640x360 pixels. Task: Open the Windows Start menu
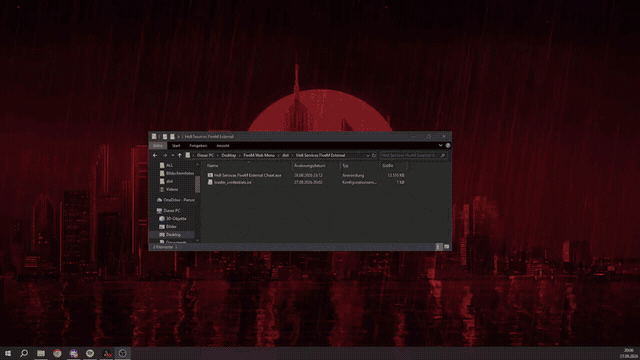[8, 353]
